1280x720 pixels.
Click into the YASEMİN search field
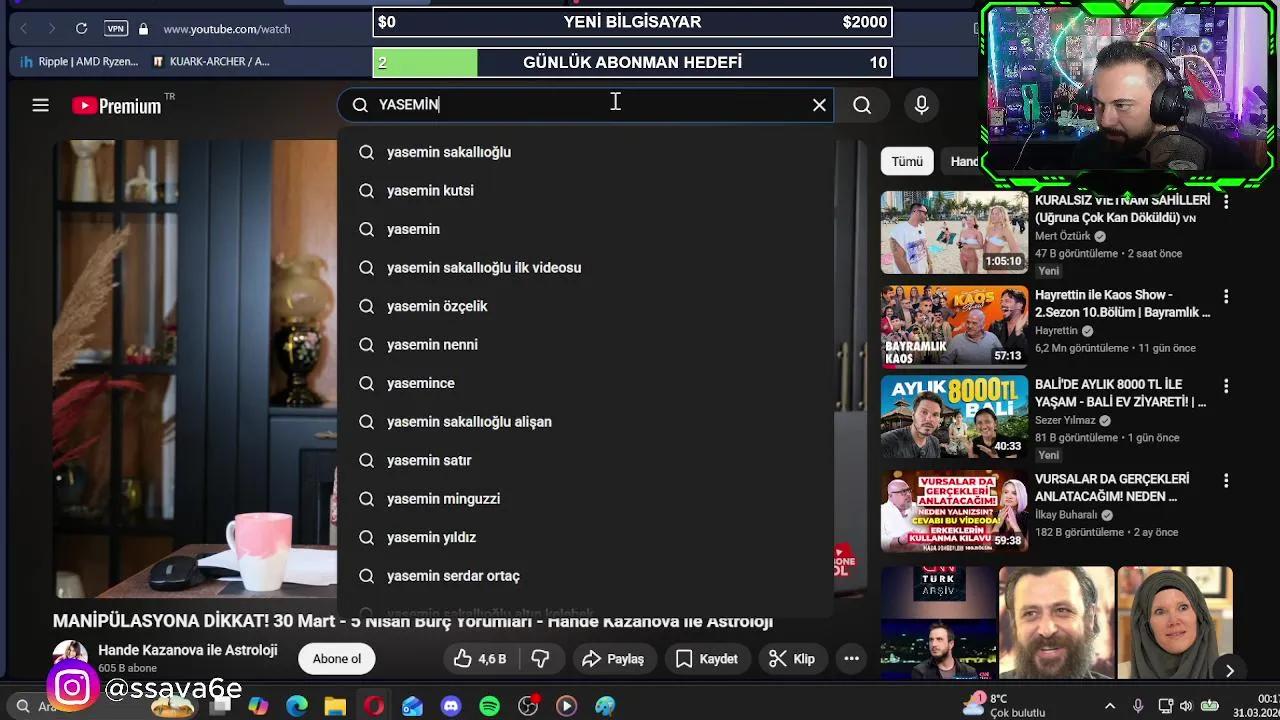point(585,105)
